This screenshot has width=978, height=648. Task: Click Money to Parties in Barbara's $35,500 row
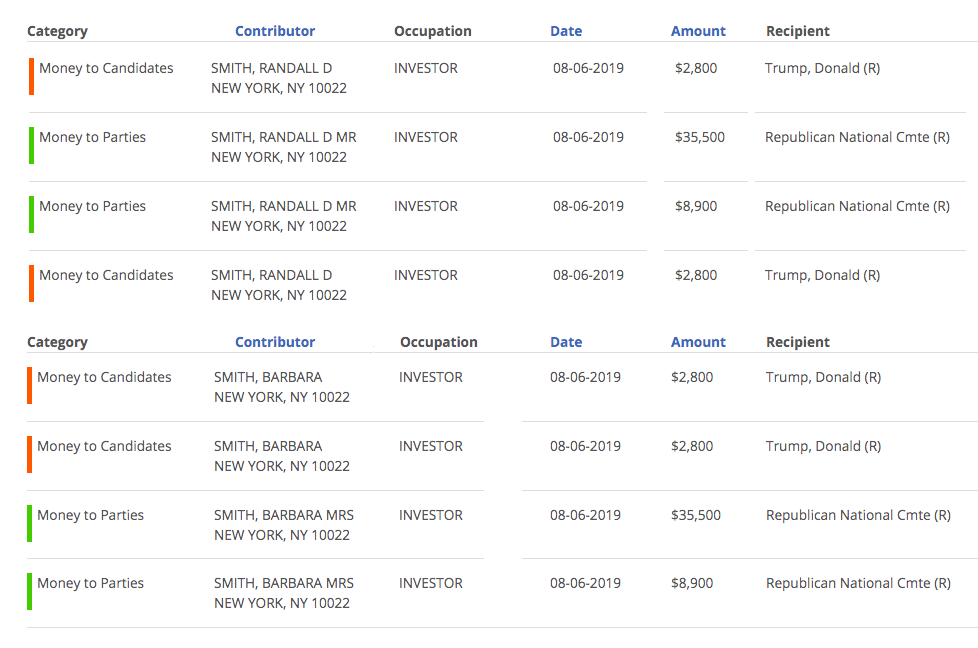(x=91, y=515)
